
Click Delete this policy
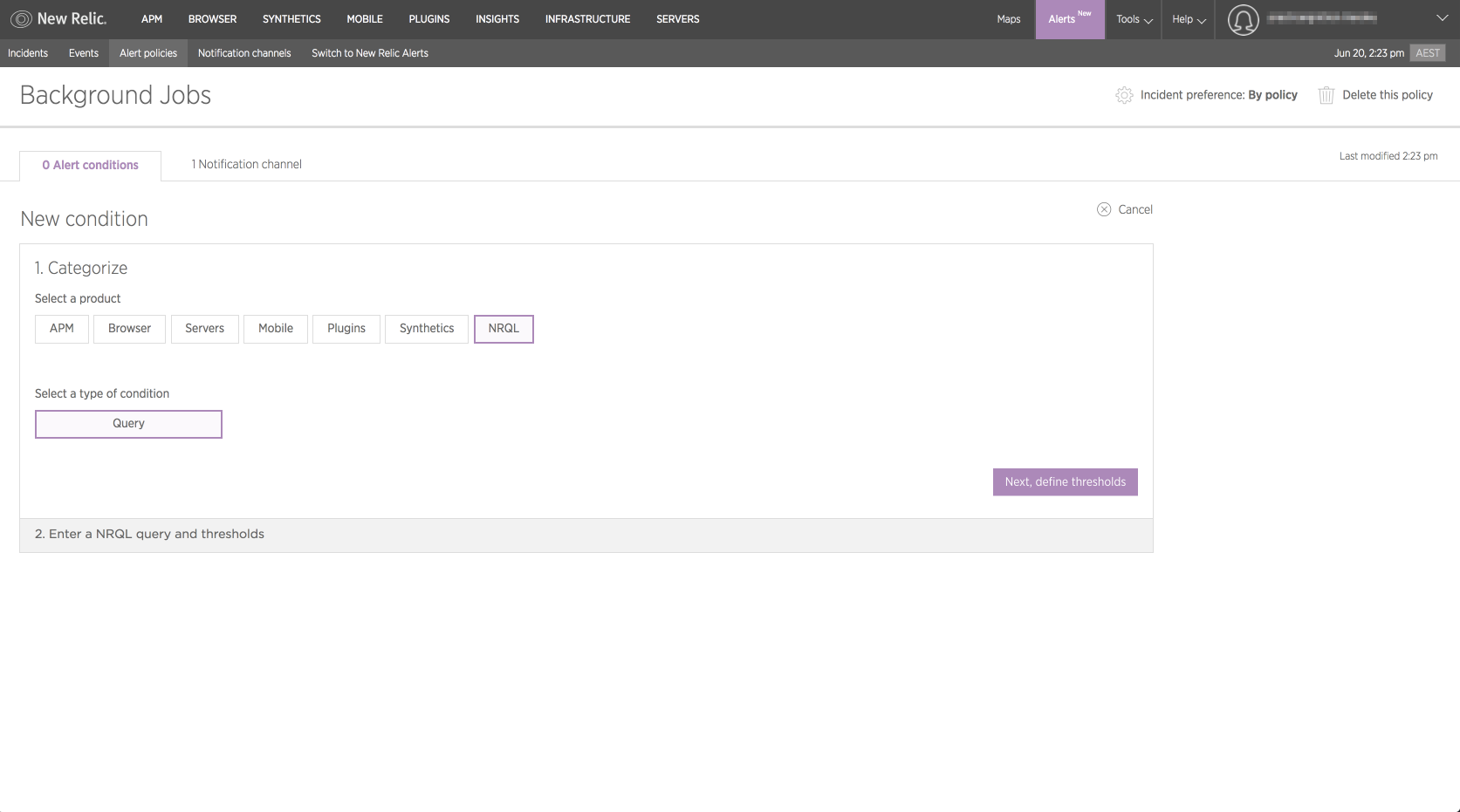point(1388,95)
